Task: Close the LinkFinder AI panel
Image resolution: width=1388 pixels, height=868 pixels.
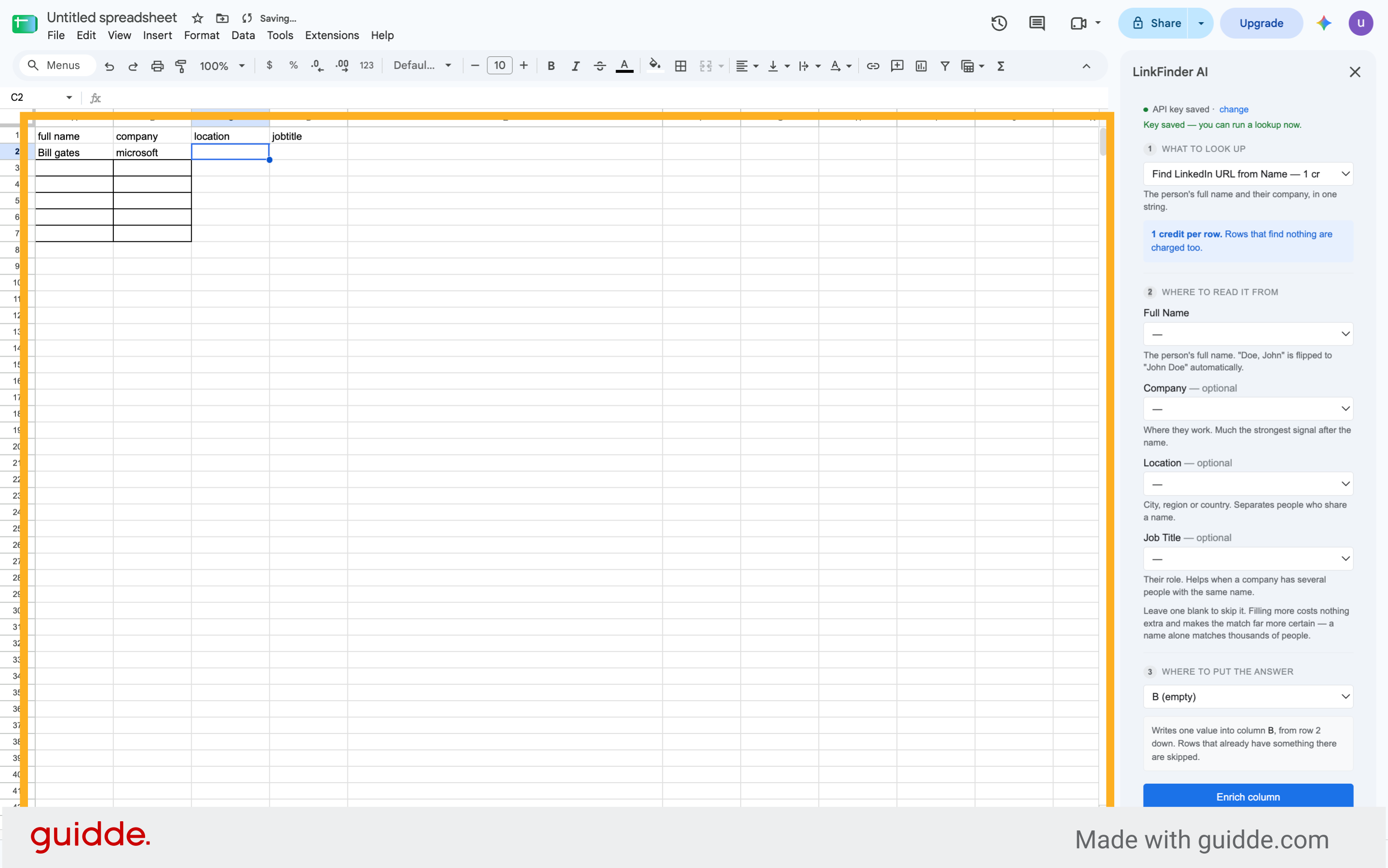Action: pos(1355,72)
